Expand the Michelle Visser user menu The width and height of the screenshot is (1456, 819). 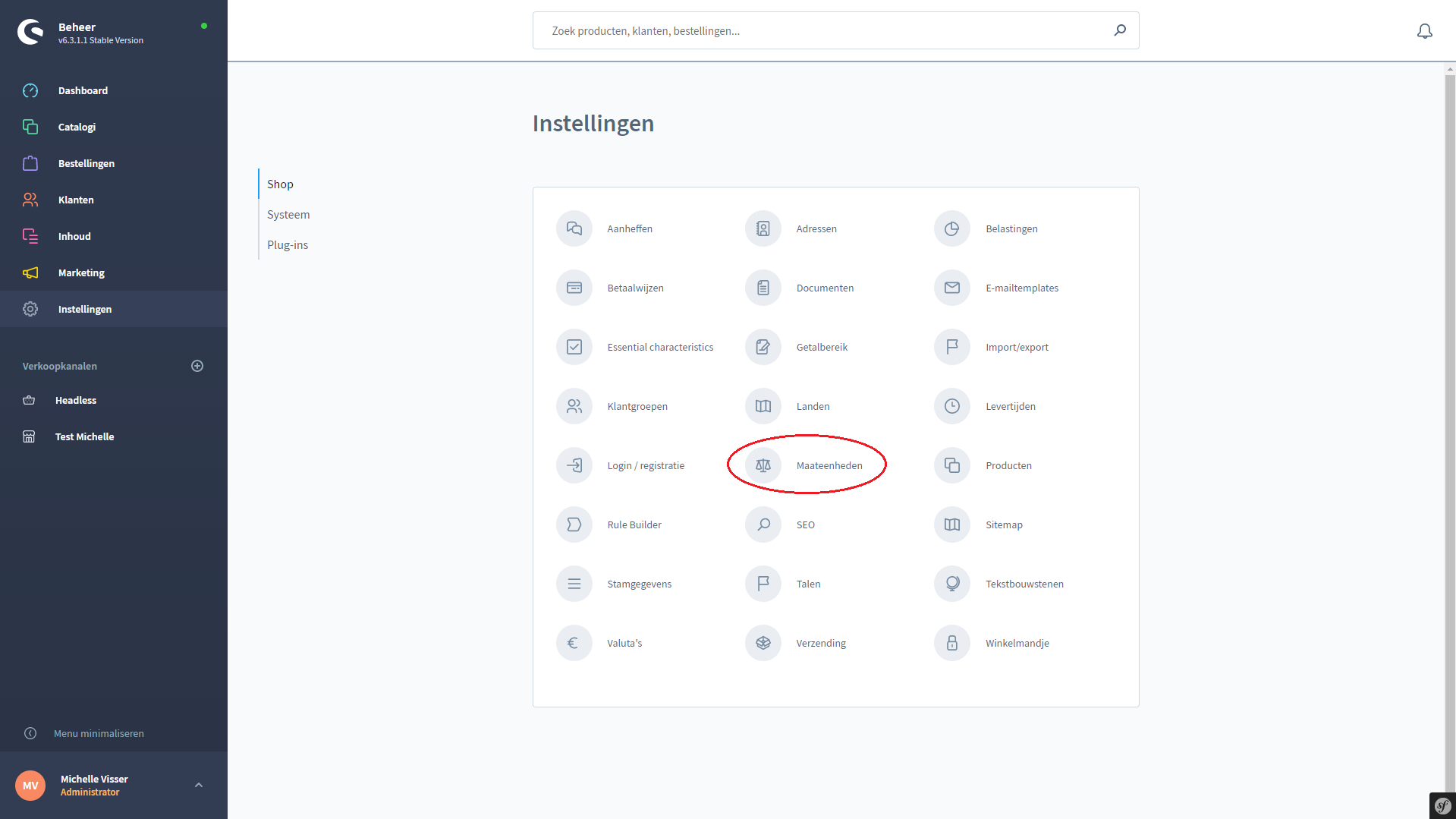[x=199, y=785]
